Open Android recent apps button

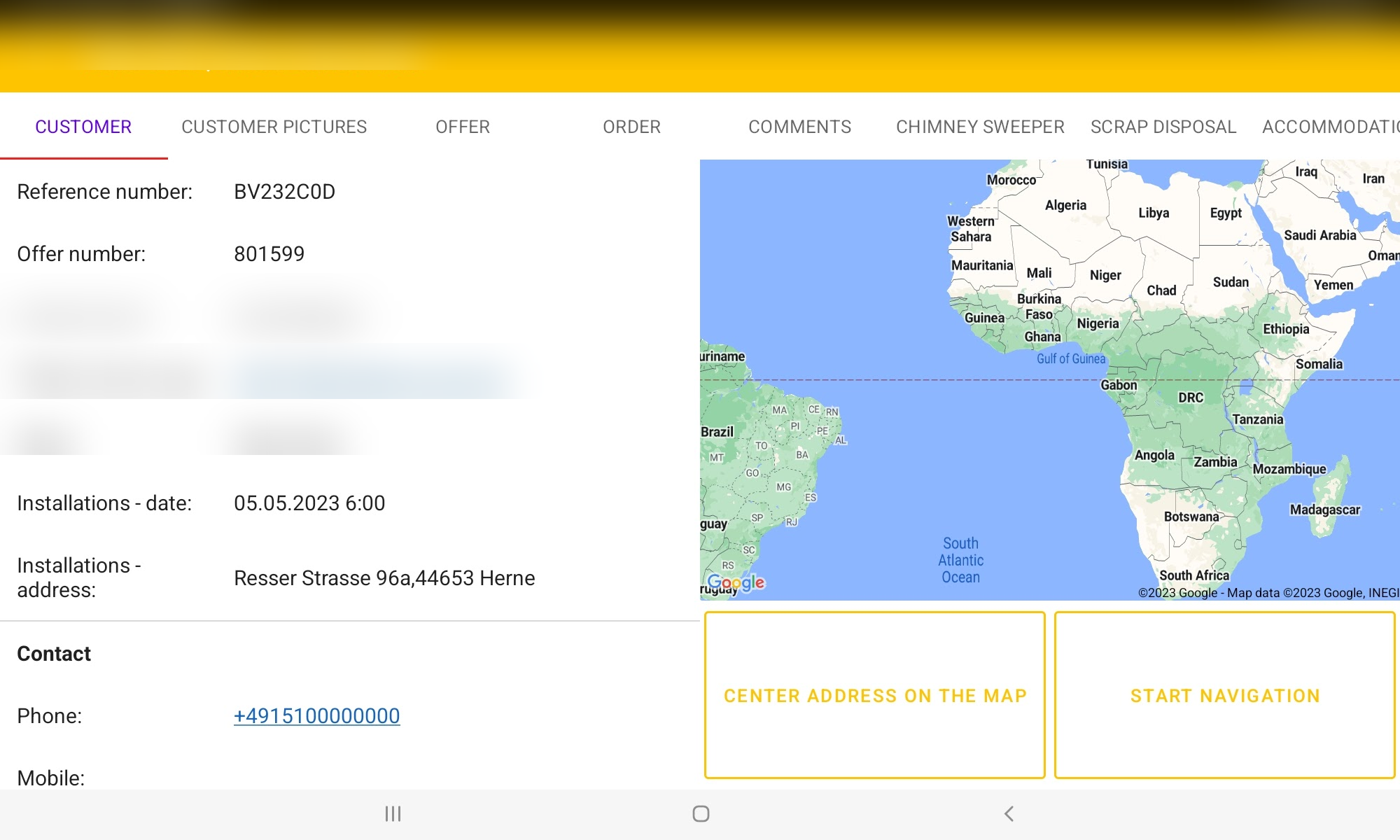pyautogui.click(x=393, y=813)
